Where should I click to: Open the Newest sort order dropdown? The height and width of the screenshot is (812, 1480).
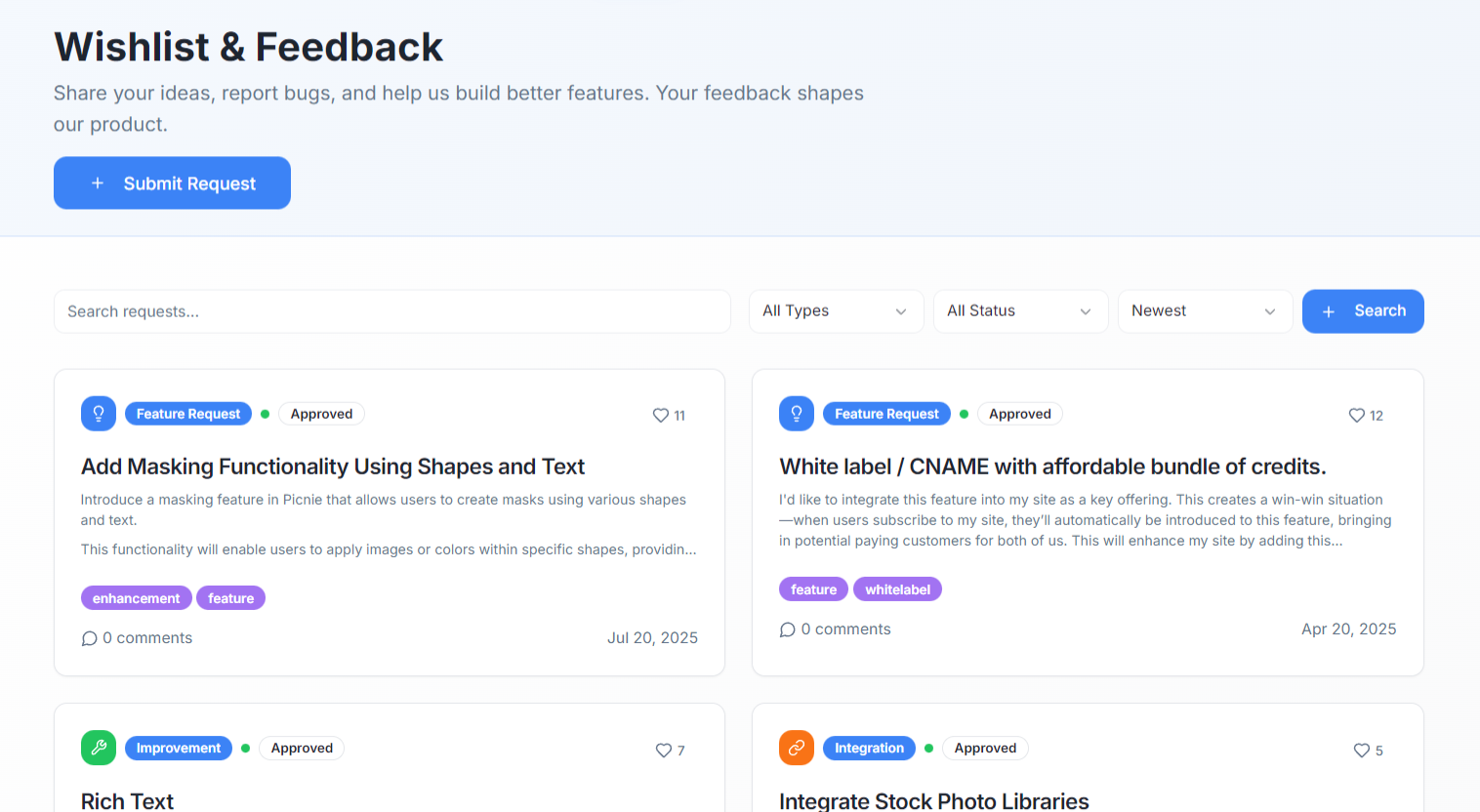pyautogui.click(x=1205, y=310)
